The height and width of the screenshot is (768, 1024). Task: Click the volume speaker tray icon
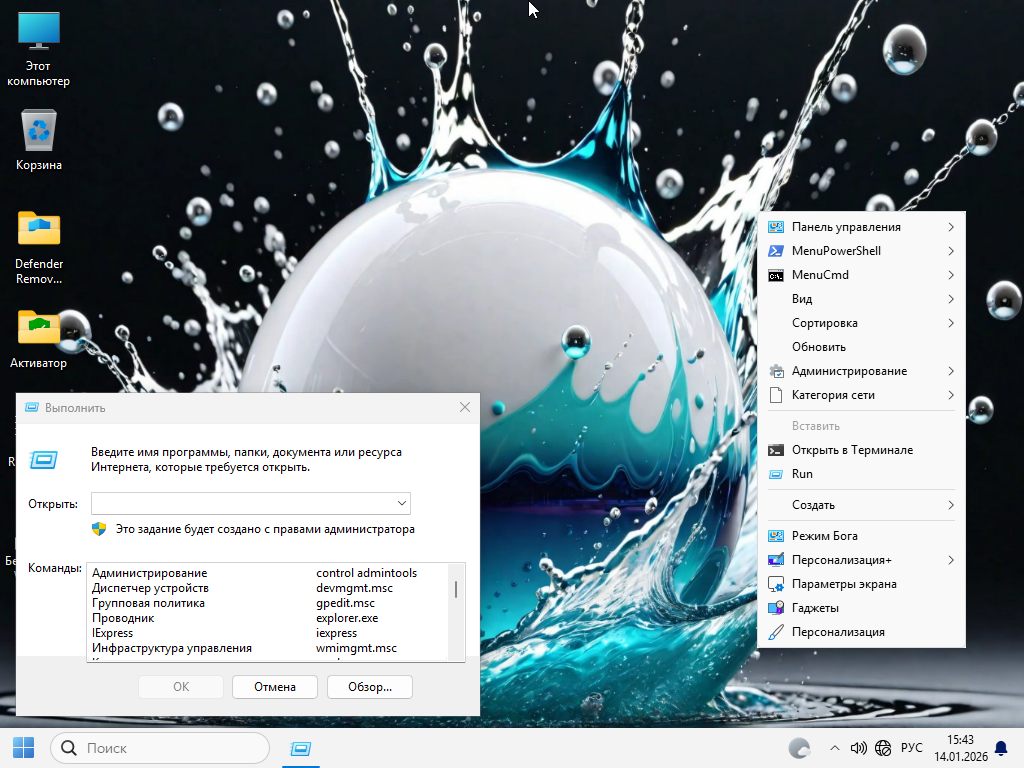(x=858, y=748)
